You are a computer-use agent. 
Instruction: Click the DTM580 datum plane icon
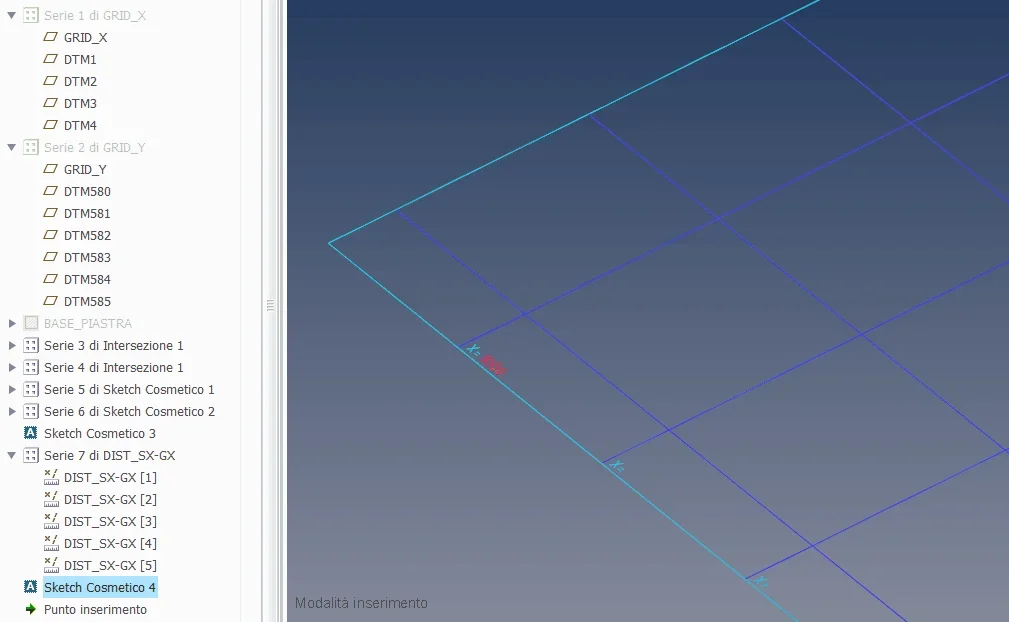[51, 191]
